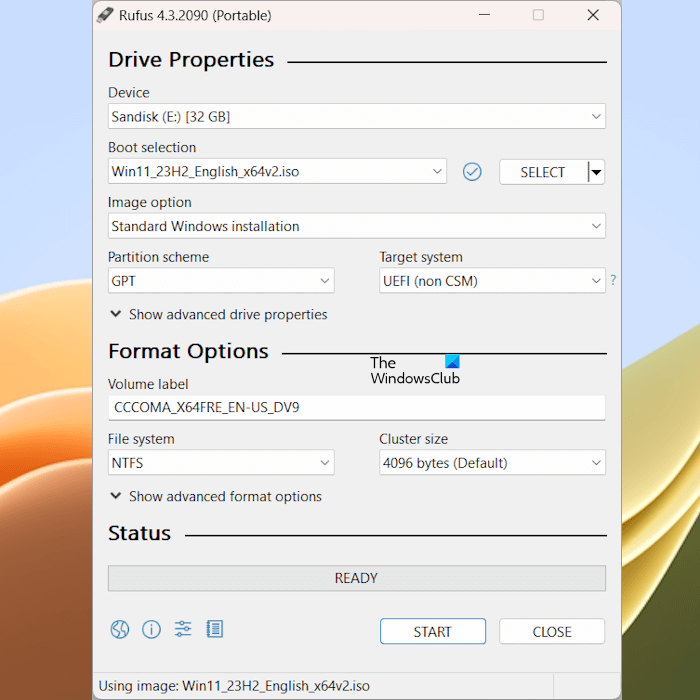700x700 pixels.
Task: Click the Status heading
Action: click(x=139, y=533)
